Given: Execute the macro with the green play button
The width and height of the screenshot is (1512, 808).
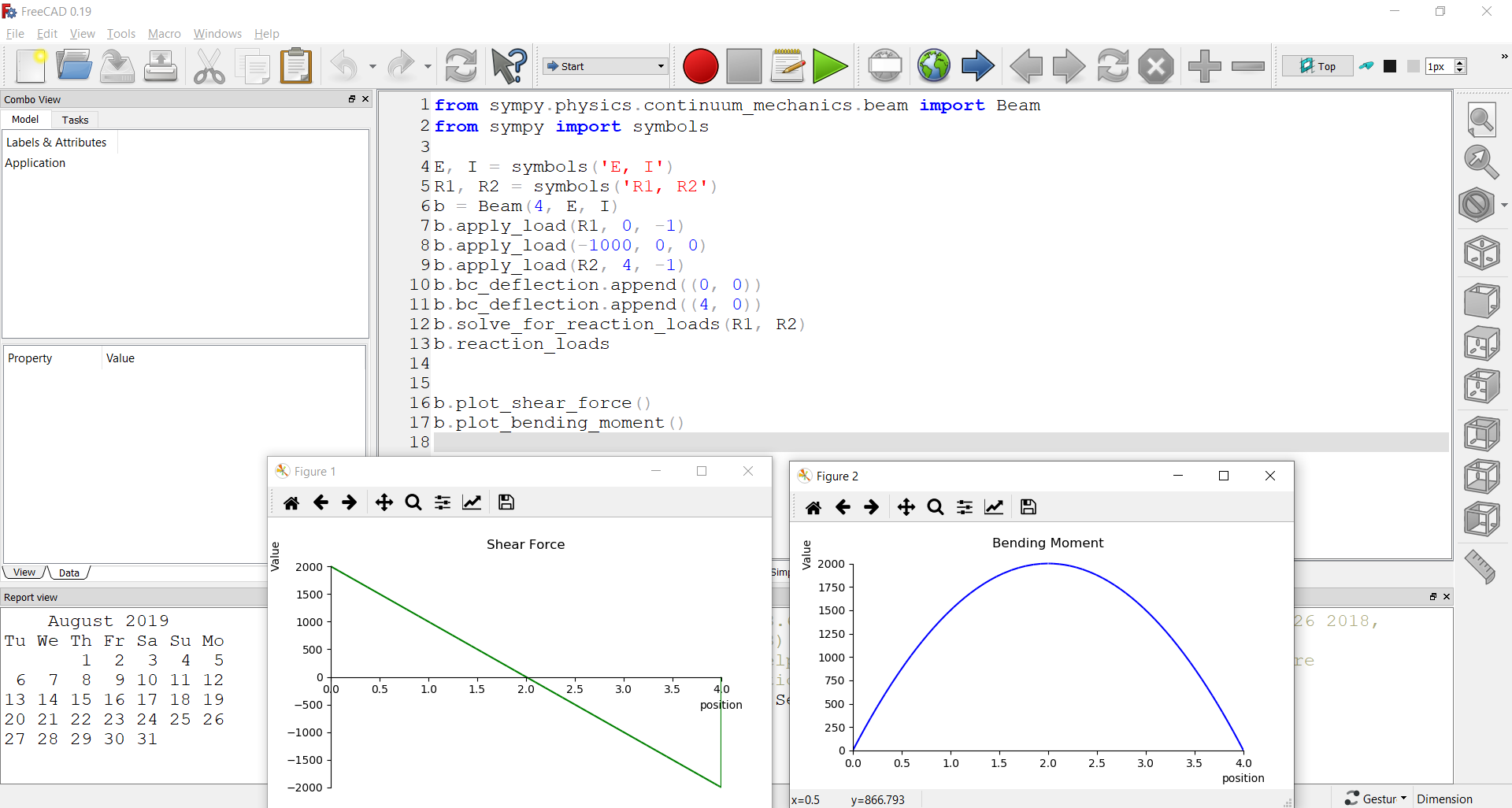Looking at the screenshot, I should pos(830,66).
